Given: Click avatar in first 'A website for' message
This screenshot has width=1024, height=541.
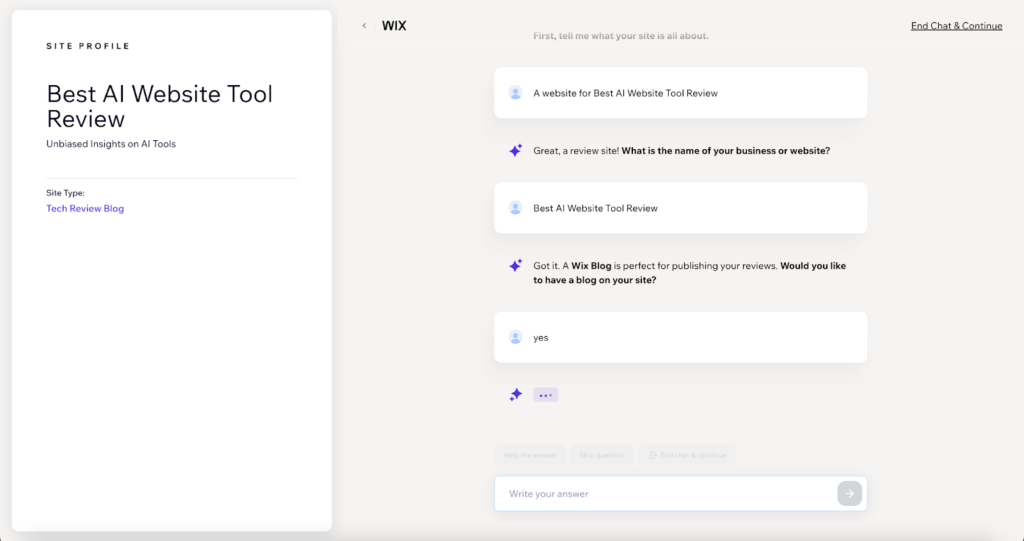Looking at the screenshot, I should point(515,93).
